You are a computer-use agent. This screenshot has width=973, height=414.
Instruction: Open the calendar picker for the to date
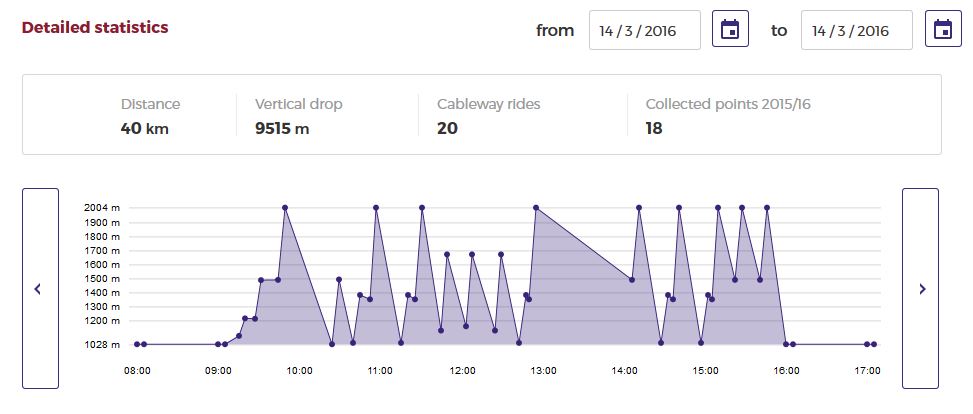pos(943,29)
